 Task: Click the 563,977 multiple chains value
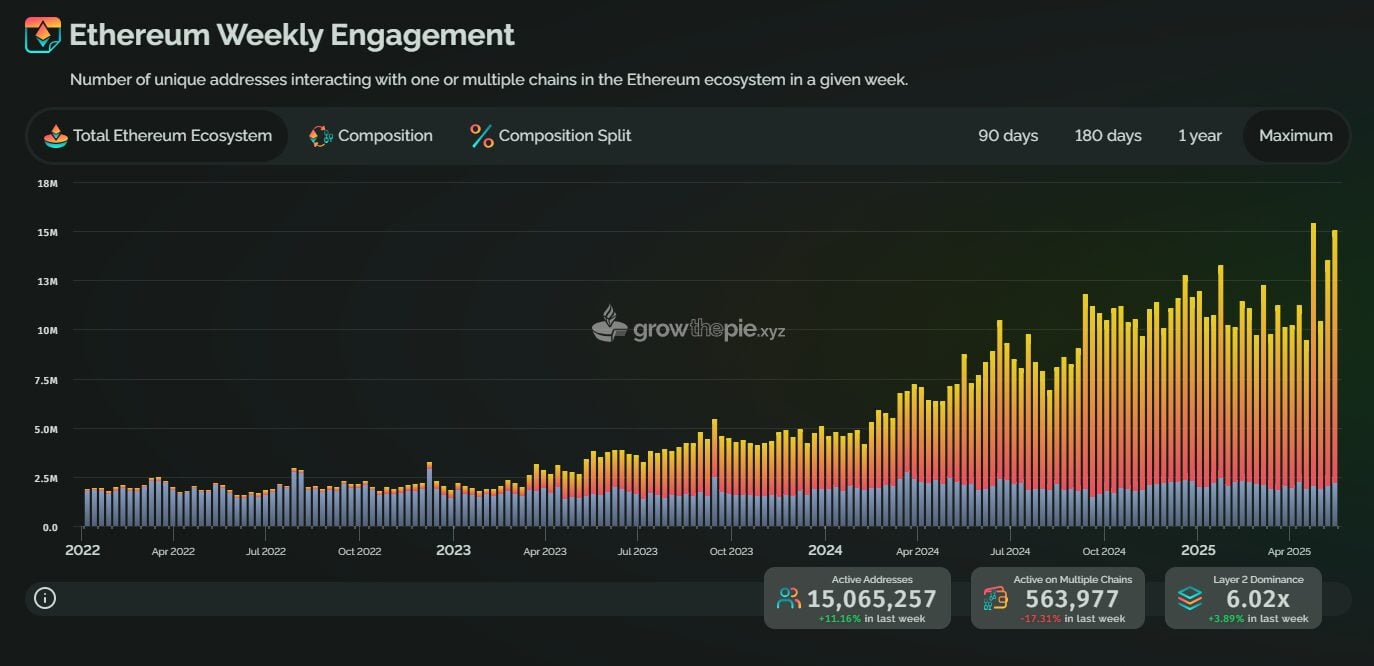click(x=1072, y=599)
